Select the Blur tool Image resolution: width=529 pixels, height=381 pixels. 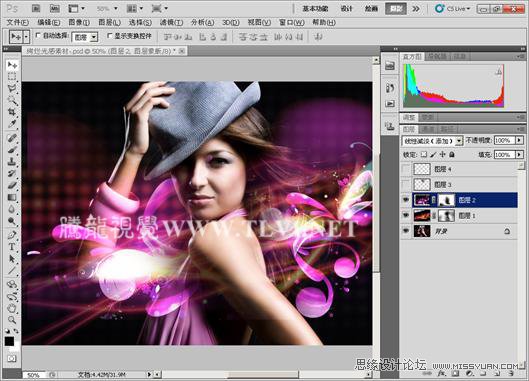pos(12,209)
